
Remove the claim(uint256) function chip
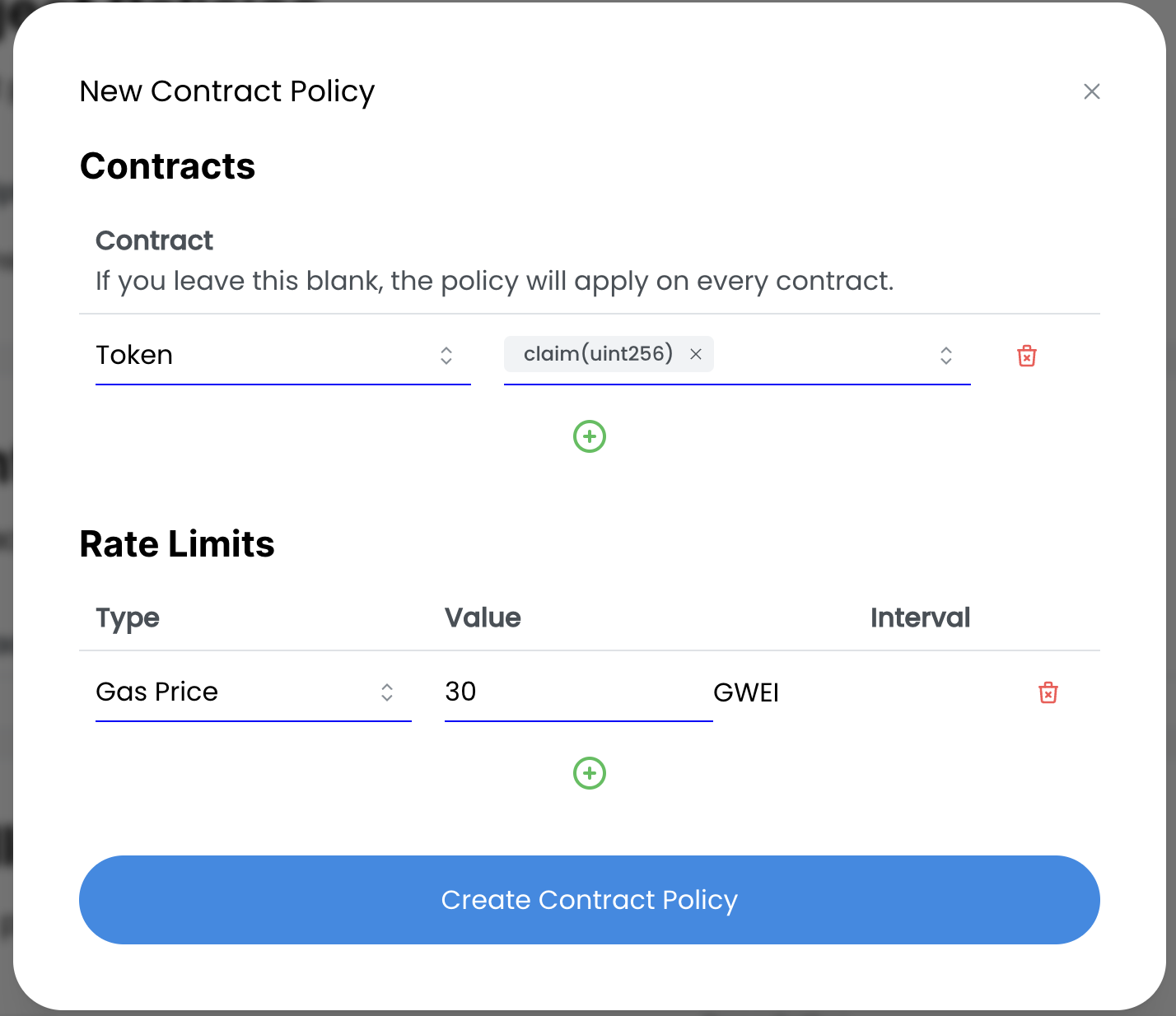tap(696, 354)
